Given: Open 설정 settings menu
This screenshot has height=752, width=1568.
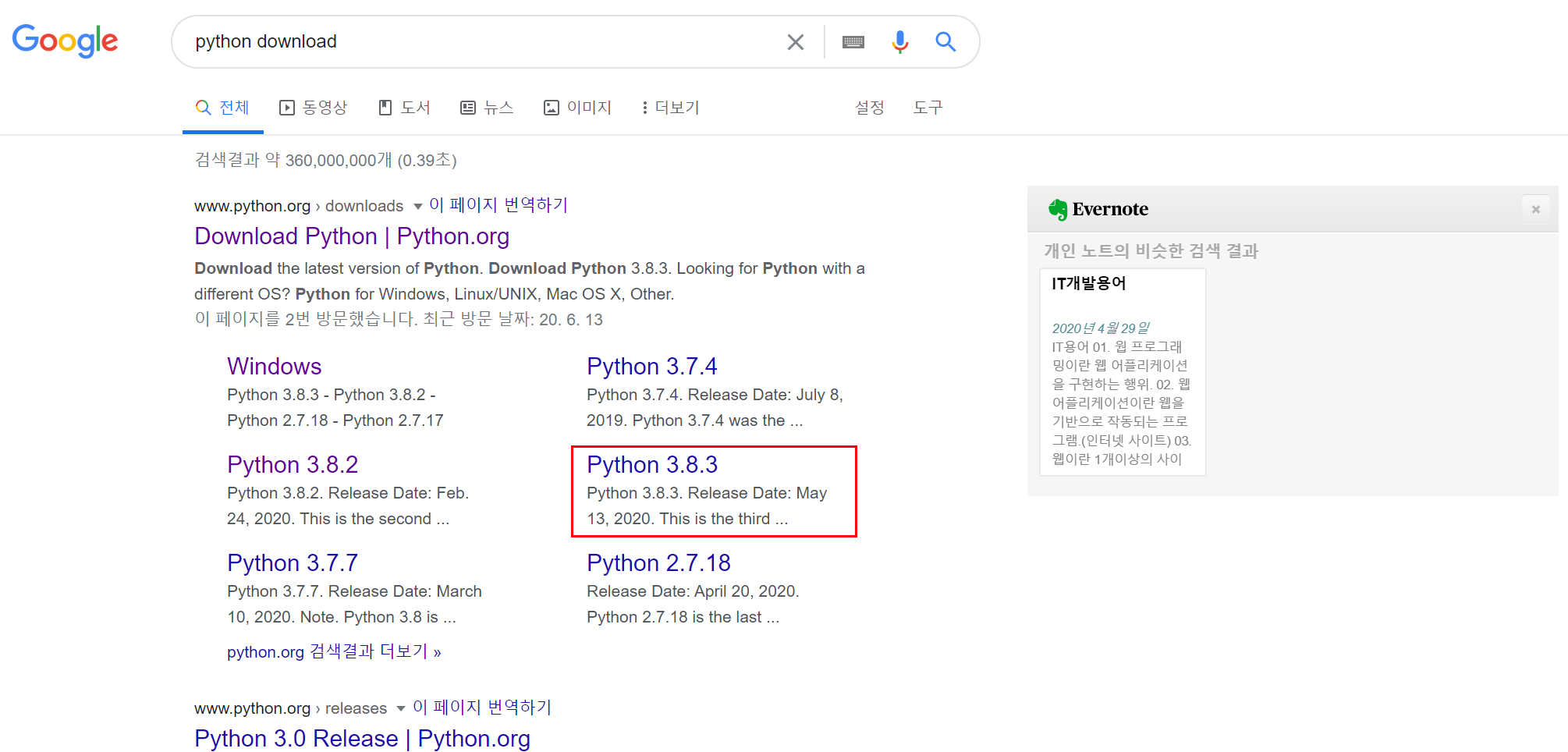Looking at the screenshot, I should coord(869,108).
